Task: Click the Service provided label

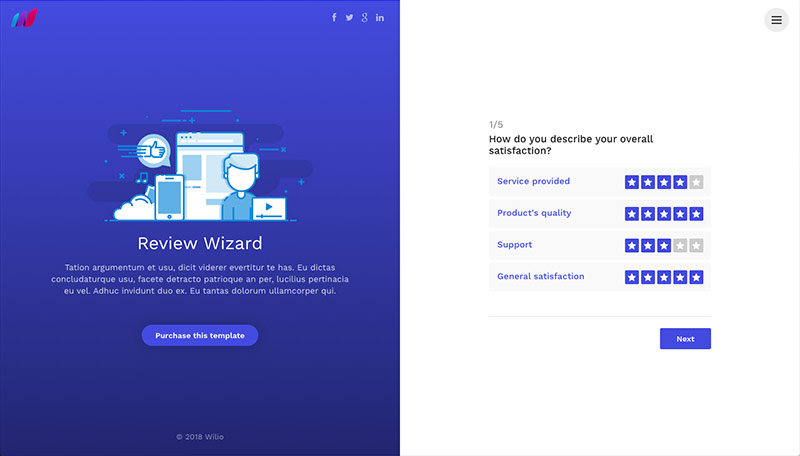Action: click(x=533, y=181)
